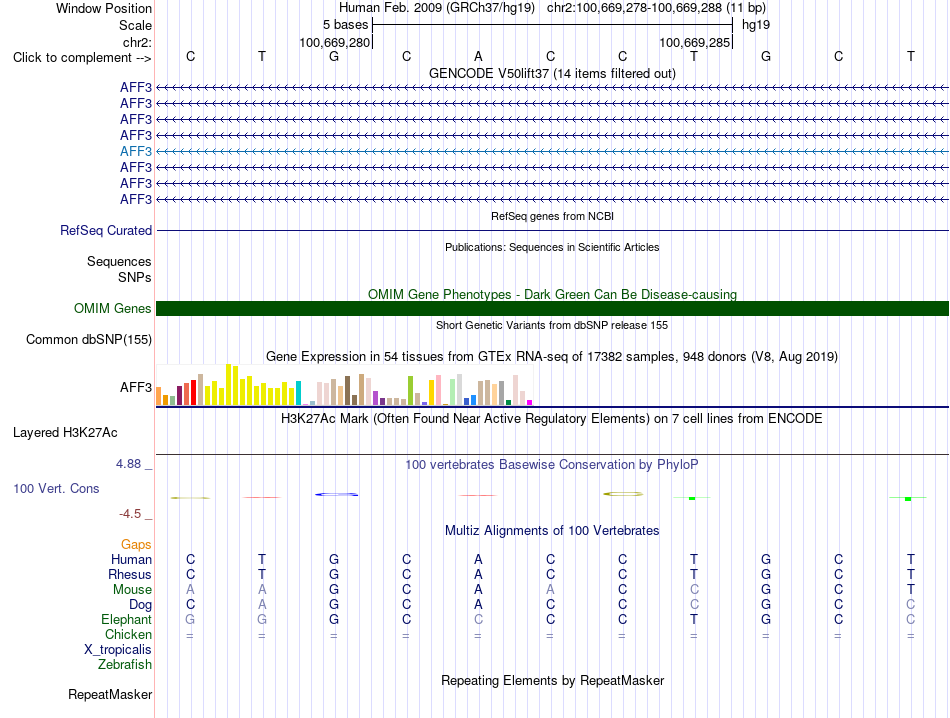Open the 100 Vert. Cons label
Screen dimensions: 950x718
[56, 488]
